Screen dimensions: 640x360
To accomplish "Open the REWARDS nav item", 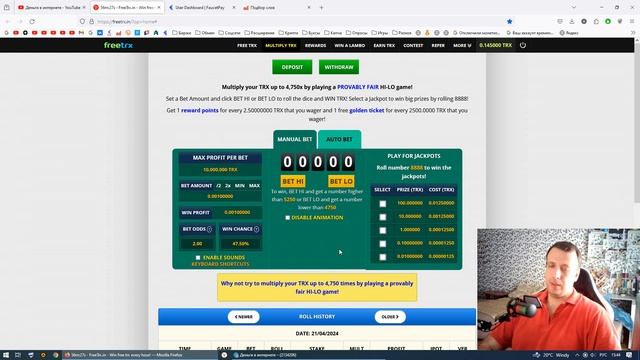I will click(316, 45).
